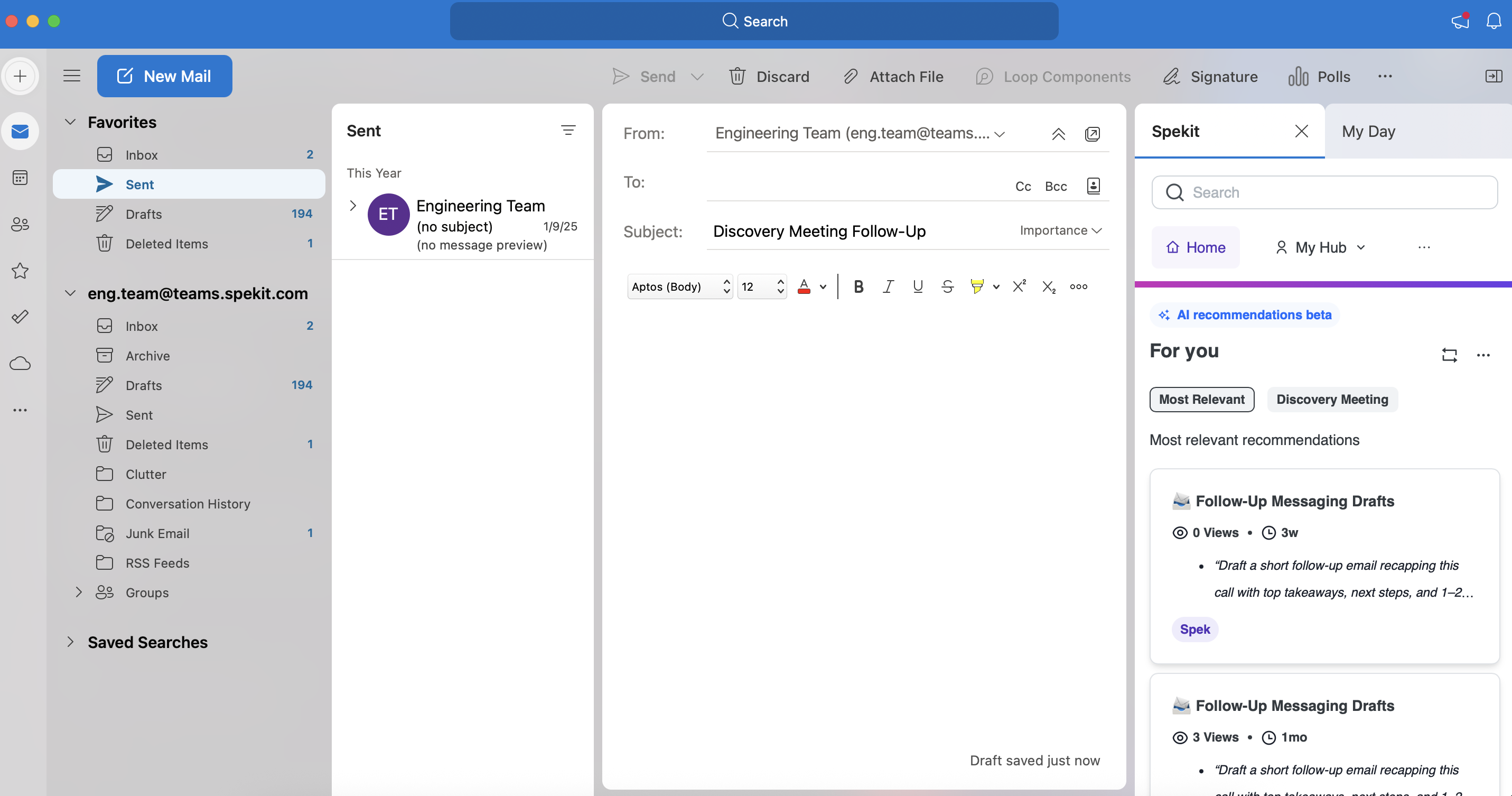Image resolution: width=1512 pixels, height=796 pixels.
Task: Click the address book icon next to Bcc
Action: click(1093, 186)
